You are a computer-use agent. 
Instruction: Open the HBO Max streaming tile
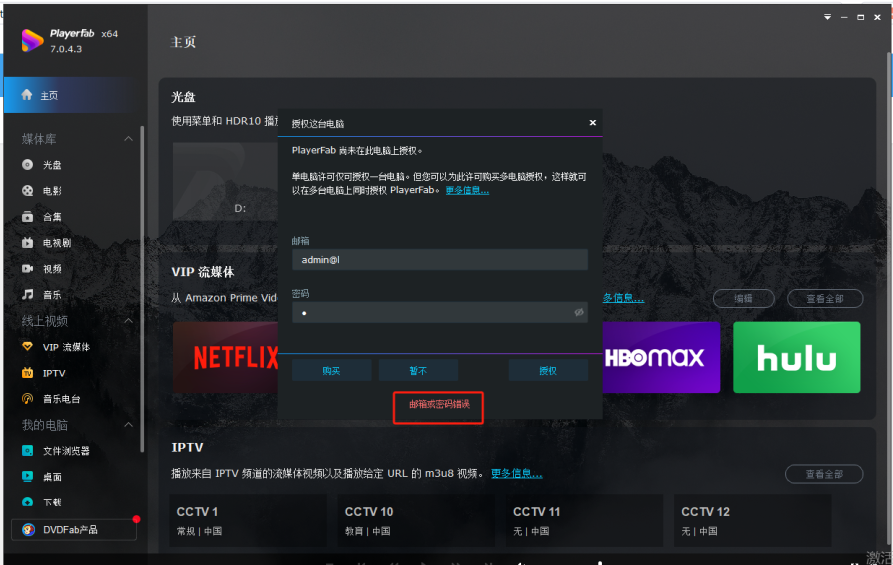click(x=661, y=357)
